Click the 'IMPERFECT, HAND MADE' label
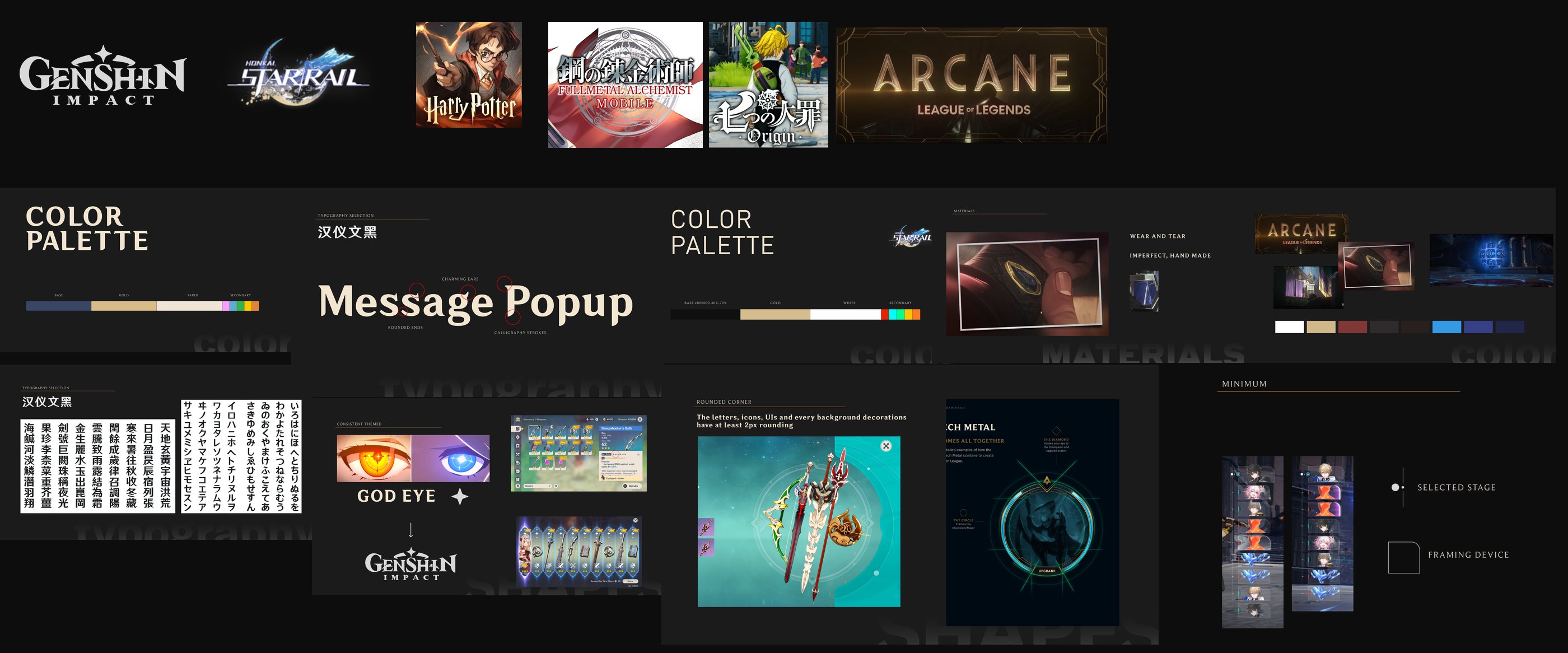The width and height of the screenshot is (1568, 653). (x=1170, y=255)
